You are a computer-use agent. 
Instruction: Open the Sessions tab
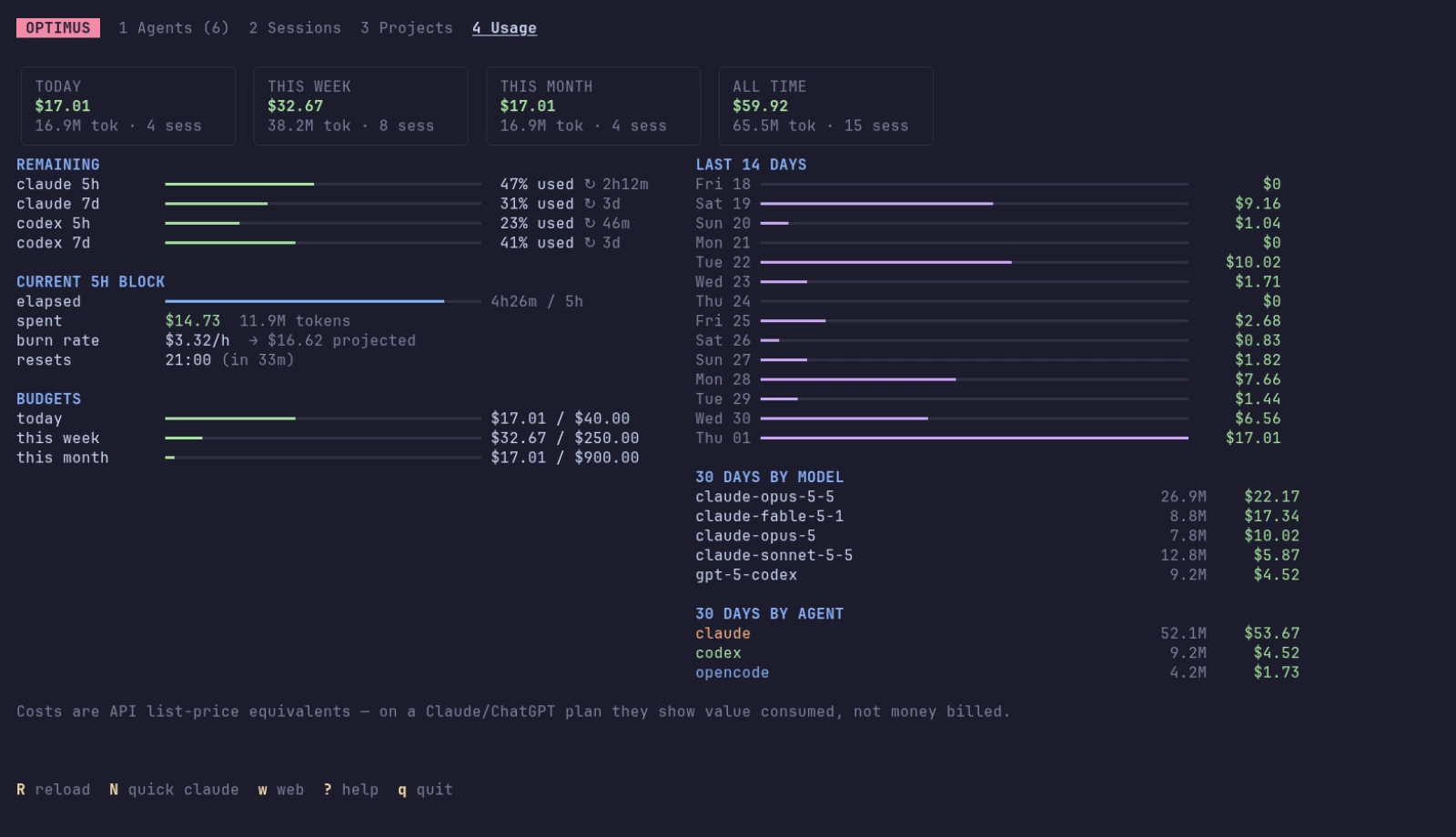point(295,28)
